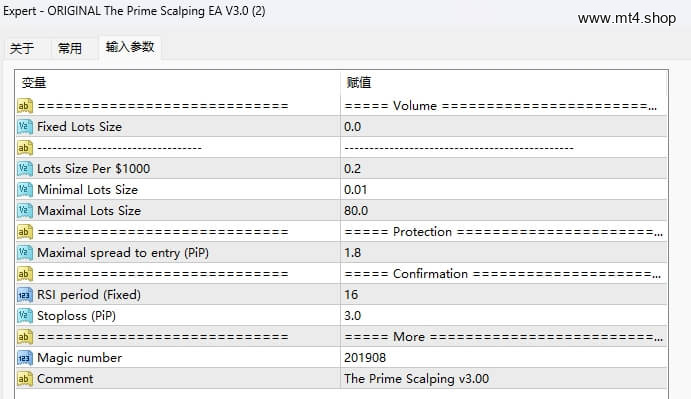Select the Magic number label
691x399 pixels.
point(79,358)
